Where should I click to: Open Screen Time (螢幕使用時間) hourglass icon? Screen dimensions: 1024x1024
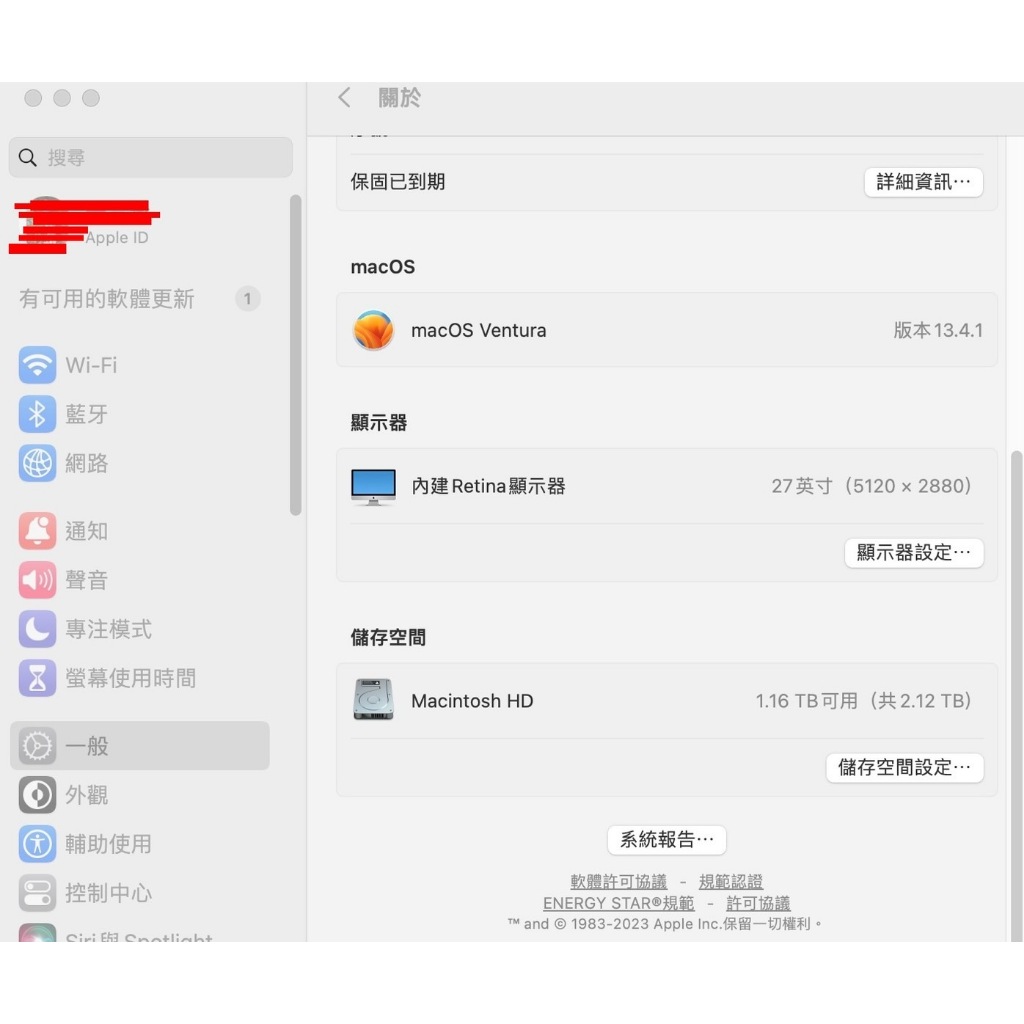pyautogui.click(x=37, y=678)
